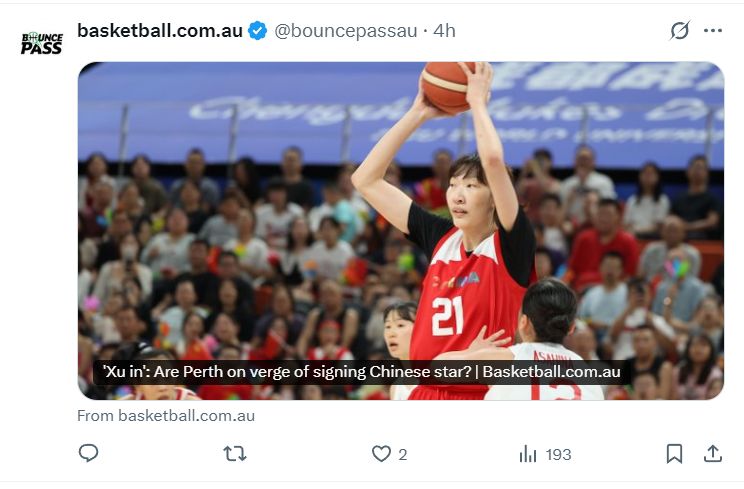
Task: Open the share post menu
Action: 712,454
